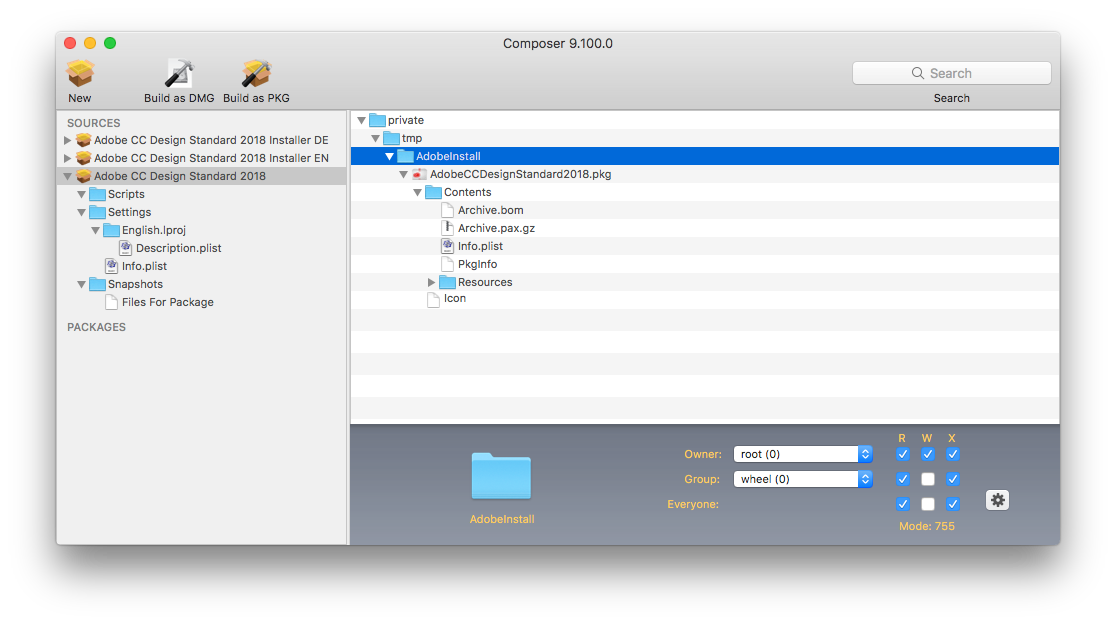This screenshot has width=1116, height=625.
Task: Expand the Resources folder triangle
Action: coord(431,282)
